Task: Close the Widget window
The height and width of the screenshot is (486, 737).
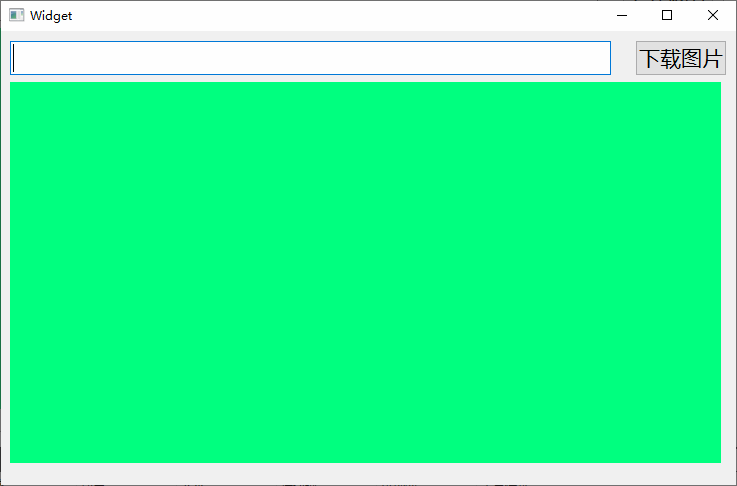Action: (x=713, y=15)
